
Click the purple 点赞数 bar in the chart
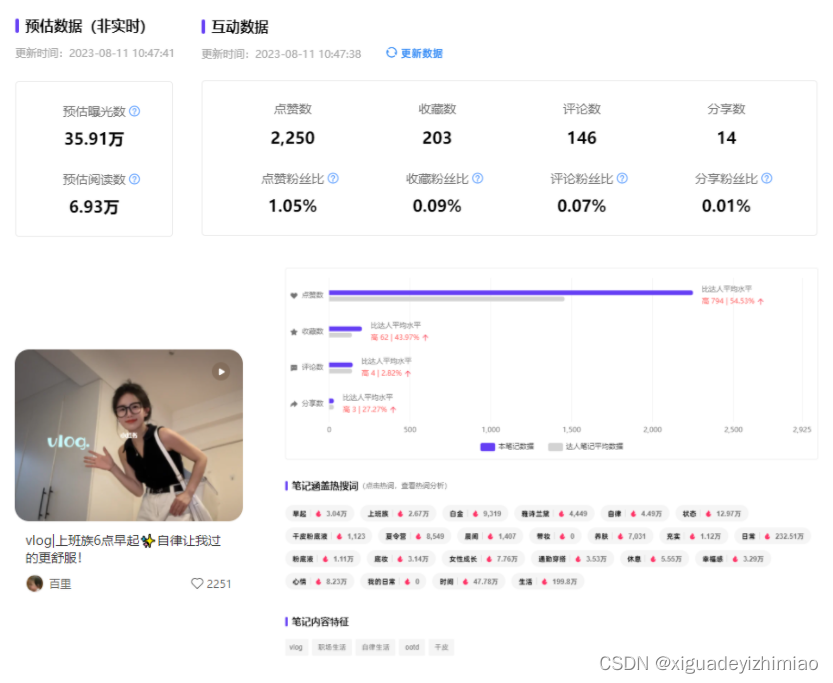tap(511, 292)
